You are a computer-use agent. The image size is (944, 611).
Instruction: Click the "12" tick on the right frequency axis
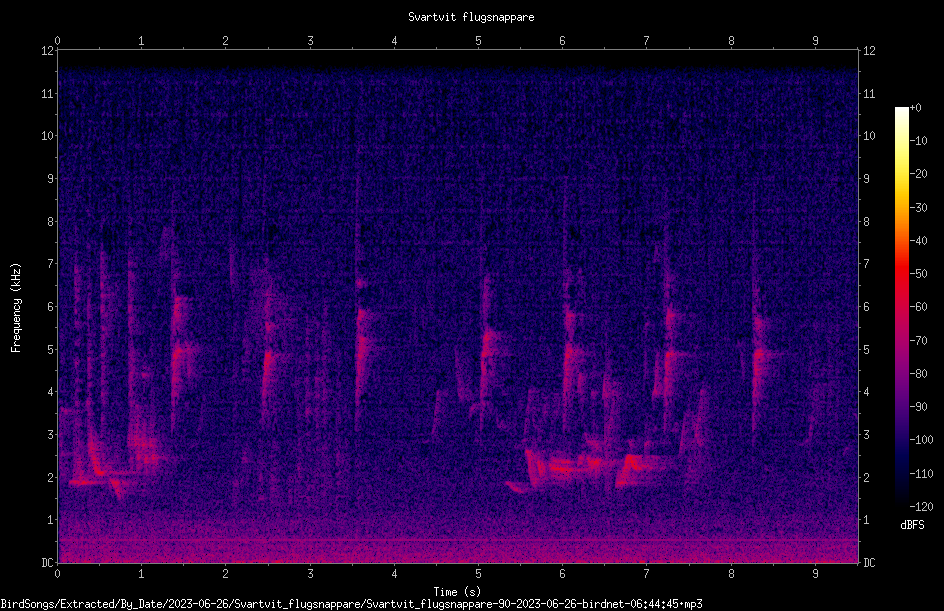point(869,51)
